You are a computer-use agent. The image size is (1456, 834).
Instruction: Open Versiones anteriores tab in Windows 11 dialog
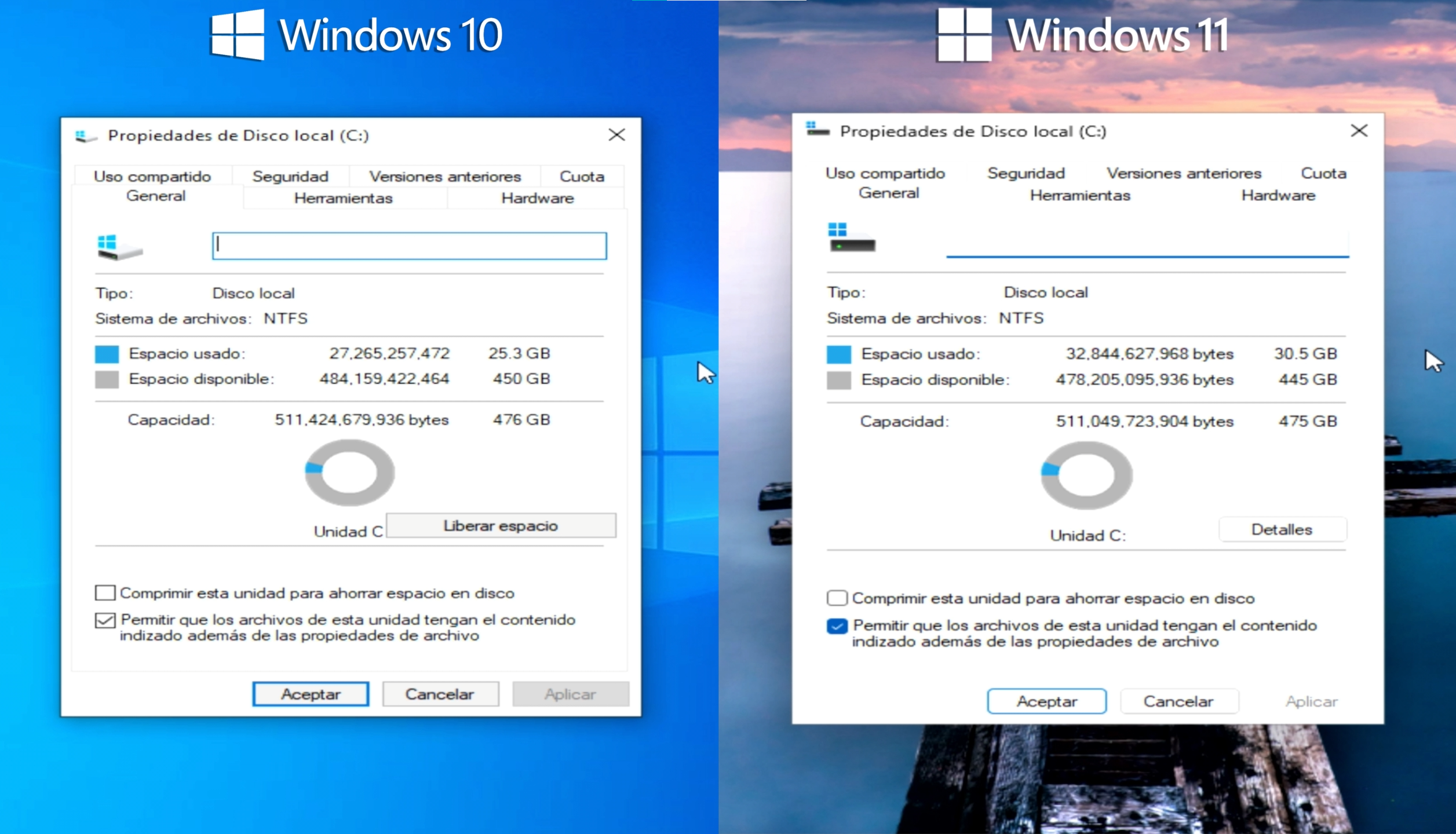click(x=1184, y=173)
